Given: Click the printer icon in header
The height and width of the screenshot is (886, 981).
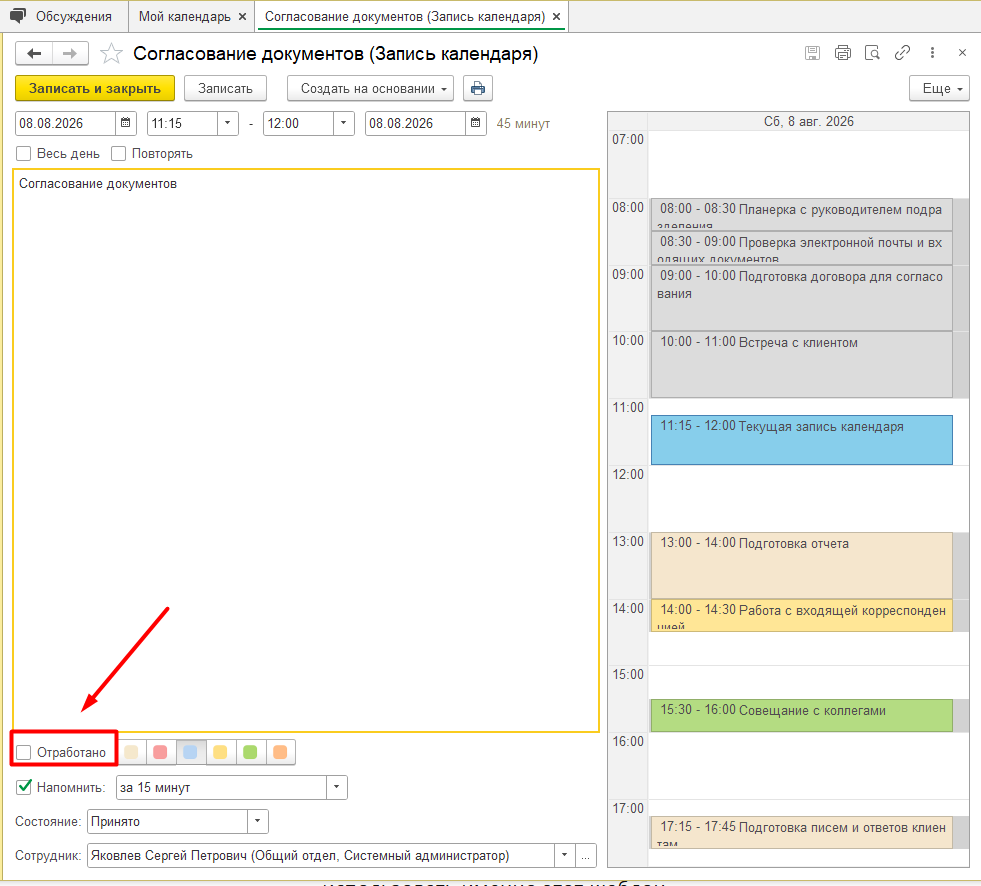Looking at the screenshot, I should pyautogui.click(x=843, y=53).
